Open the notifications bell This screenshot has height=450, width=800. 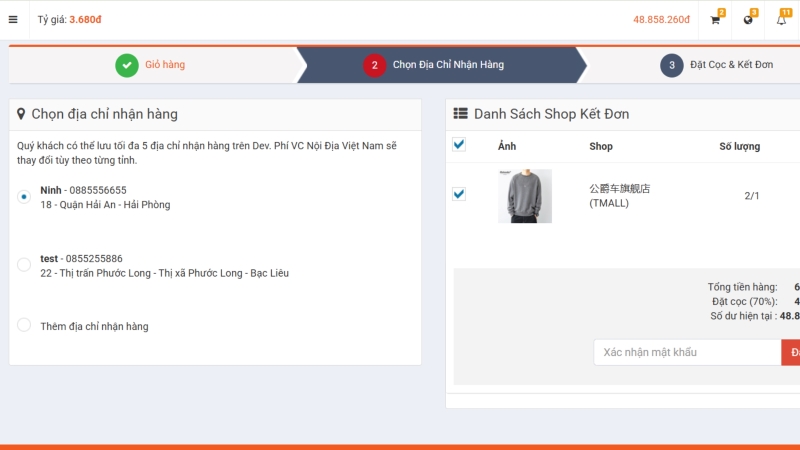(781, 20)
